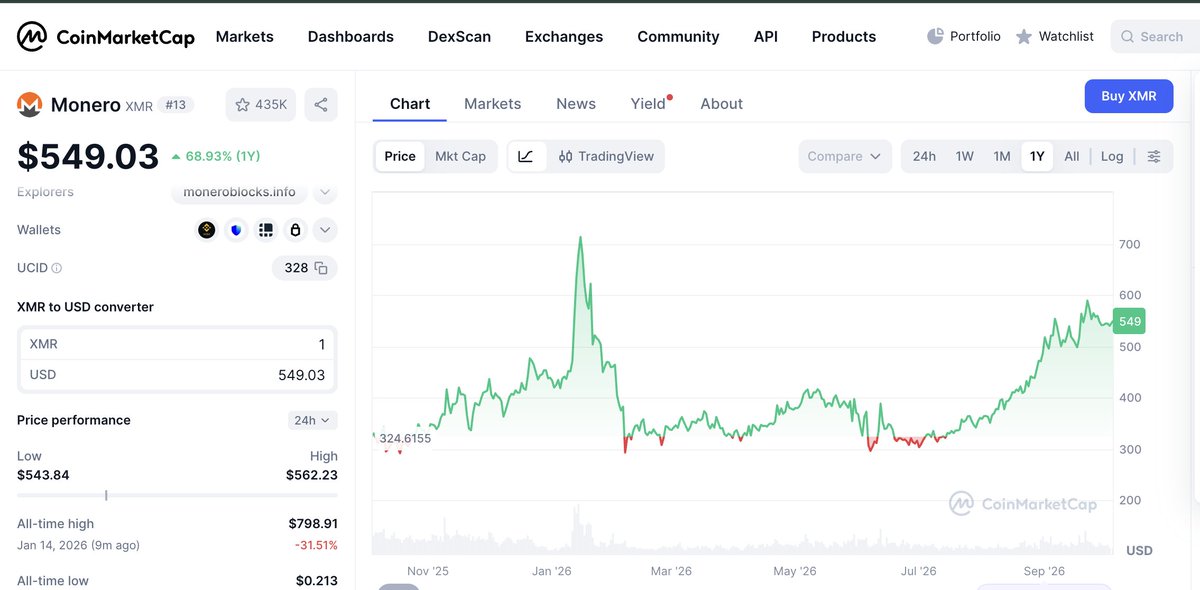Set chart range to 1M
Viewport: 1200px width, 590px height.
point(1002,156)
